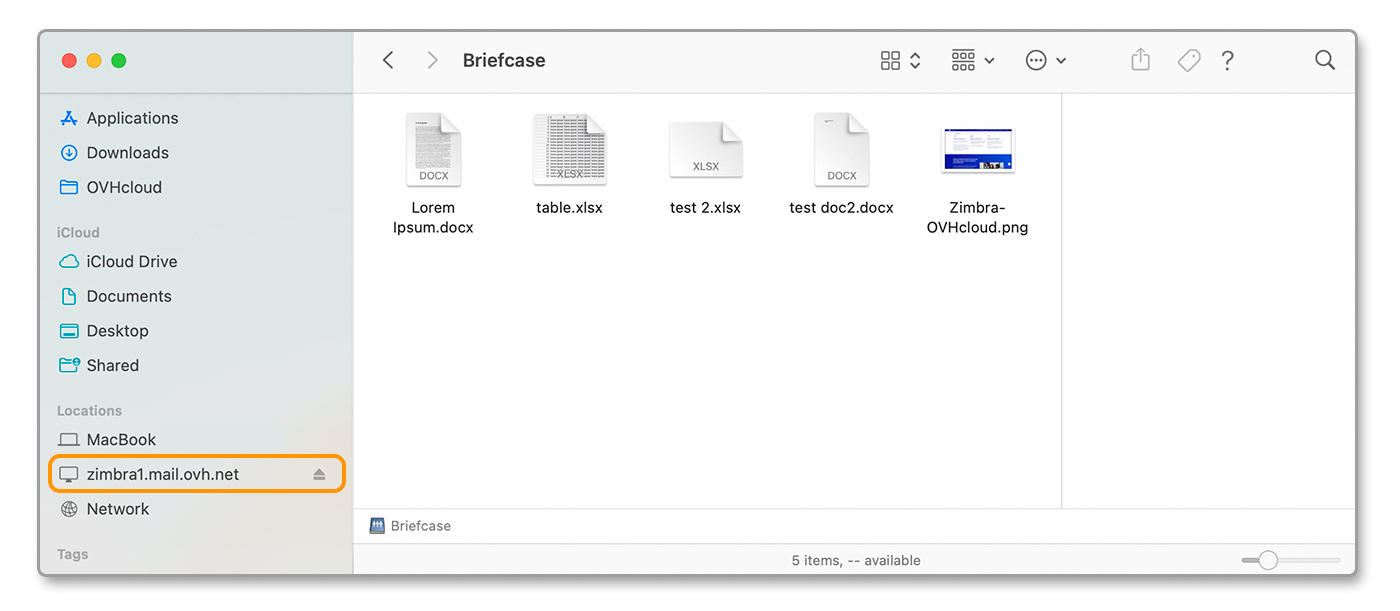1400x611 pixels.
Task: Open the icon view switcher dropdown
Action: 900,61
